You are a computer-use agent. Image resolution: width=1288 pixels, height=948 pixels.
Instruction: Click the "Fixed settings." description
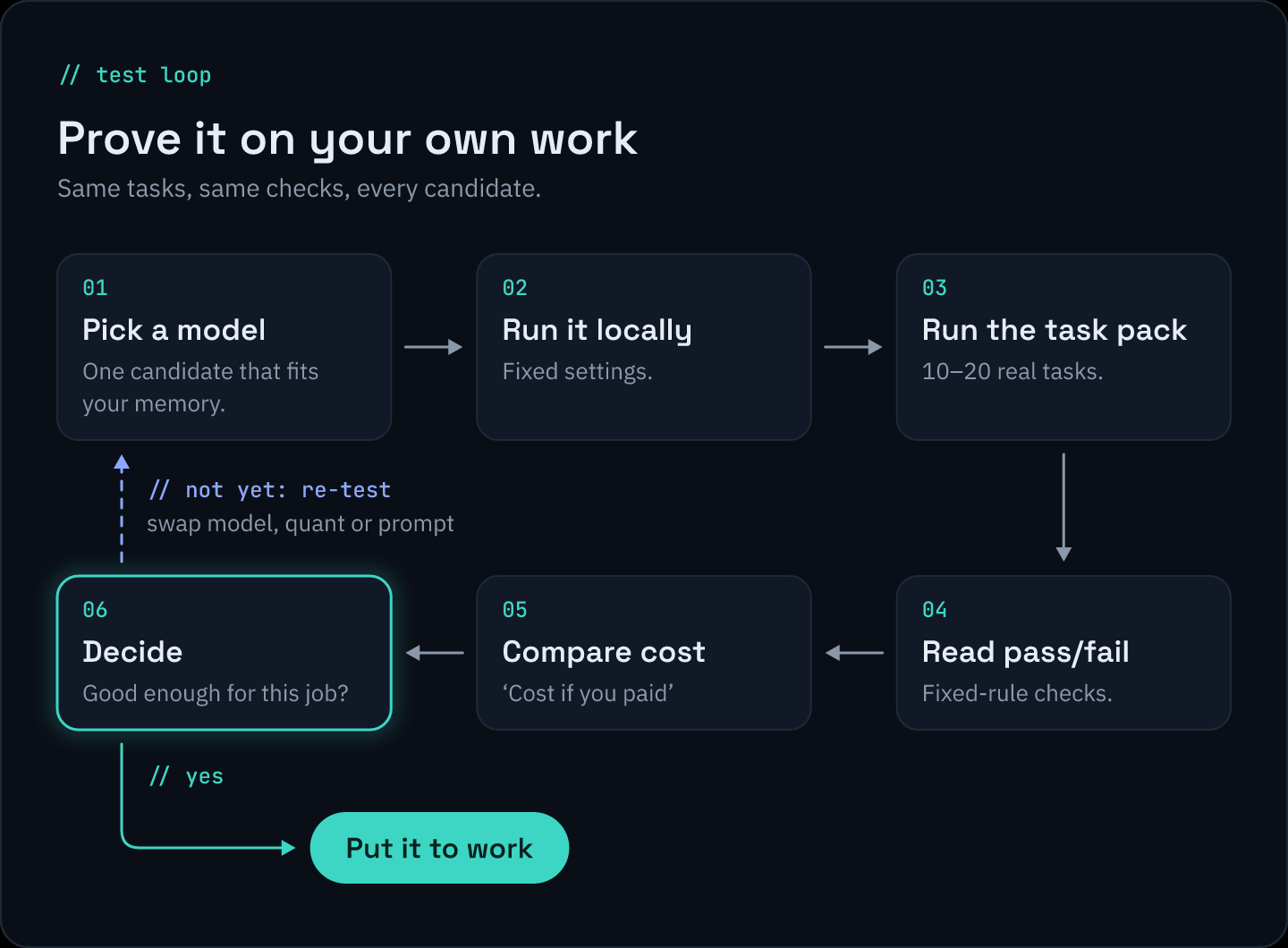[577, 371]
